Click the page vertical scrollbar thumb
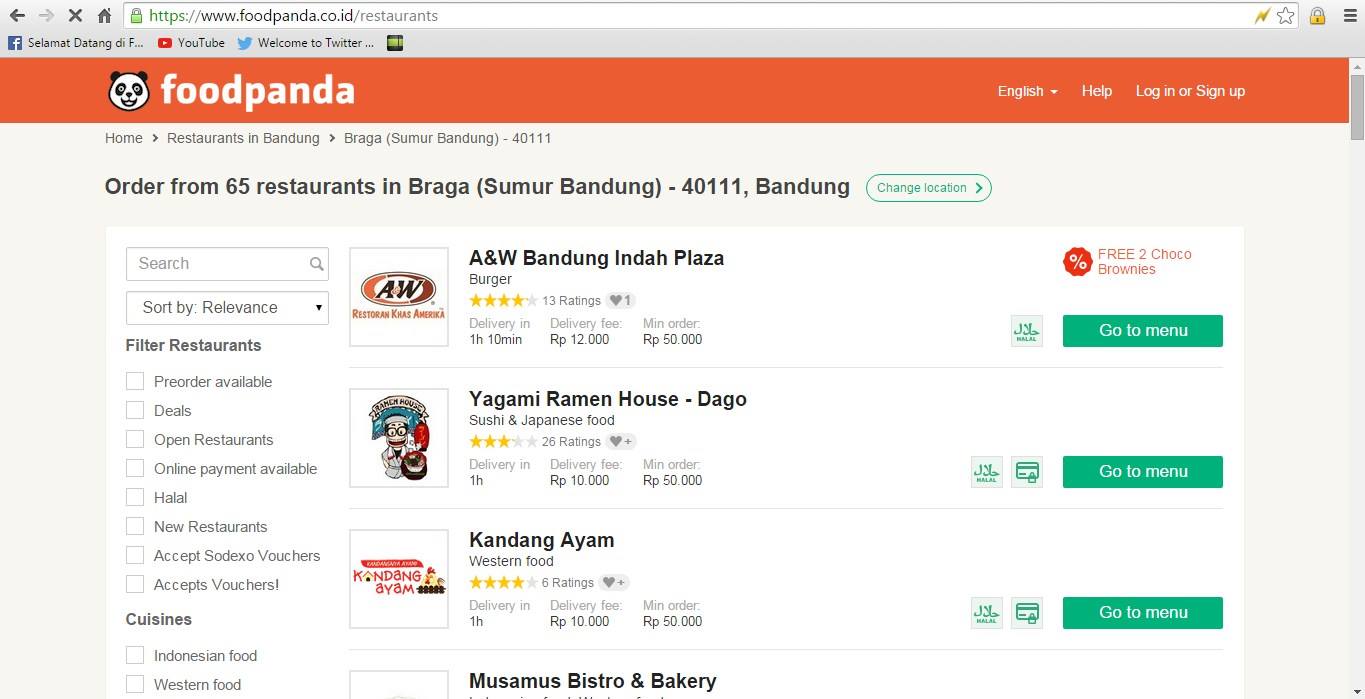The width and height of the screenshot is (1365, 699). [1357, 106]
